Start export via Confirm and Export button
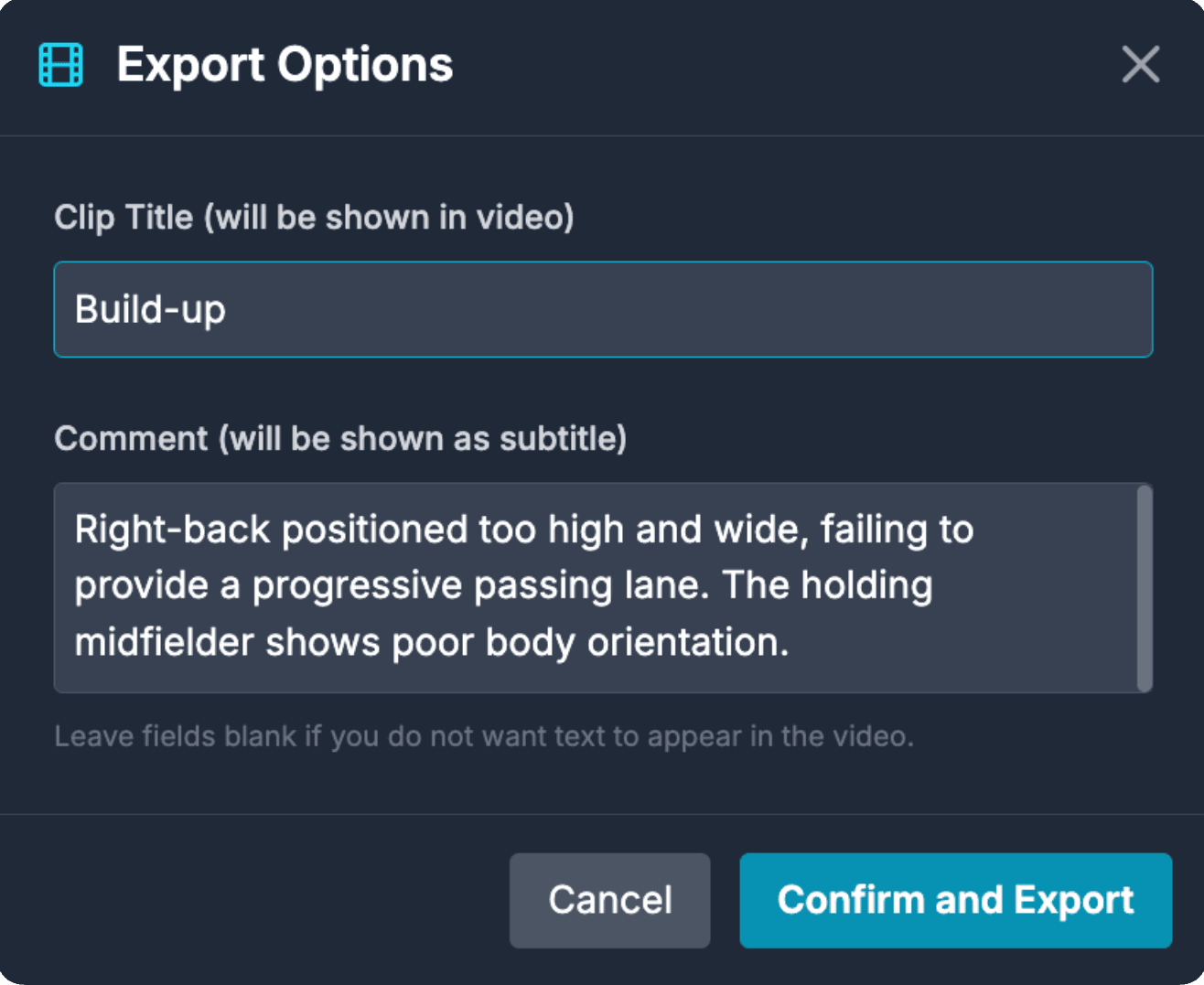The image size is (1204, 985). 955,900
